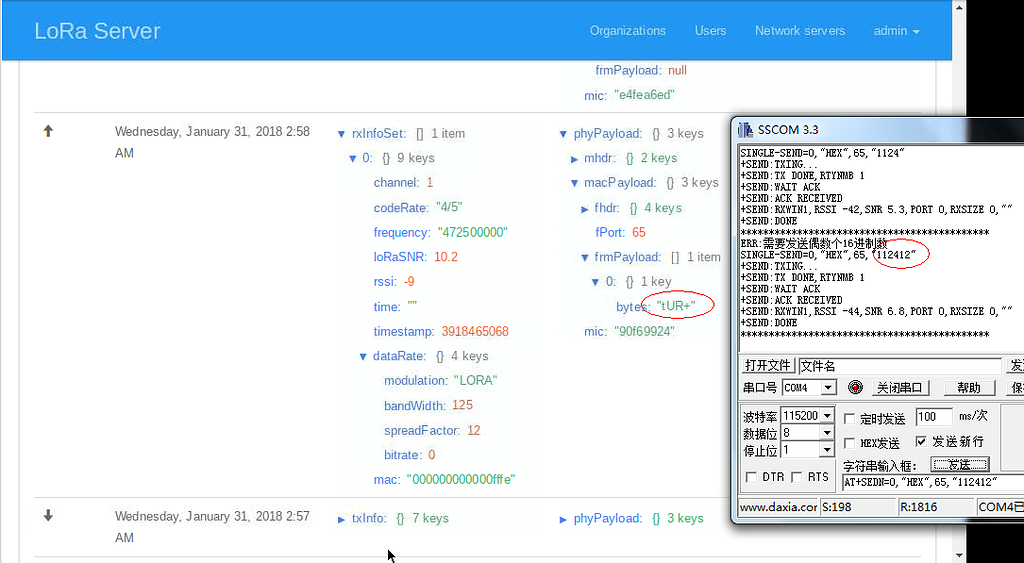Click the 关闭串口 close port button
This screenshot has width=1024, height=563.
point(900,388)
